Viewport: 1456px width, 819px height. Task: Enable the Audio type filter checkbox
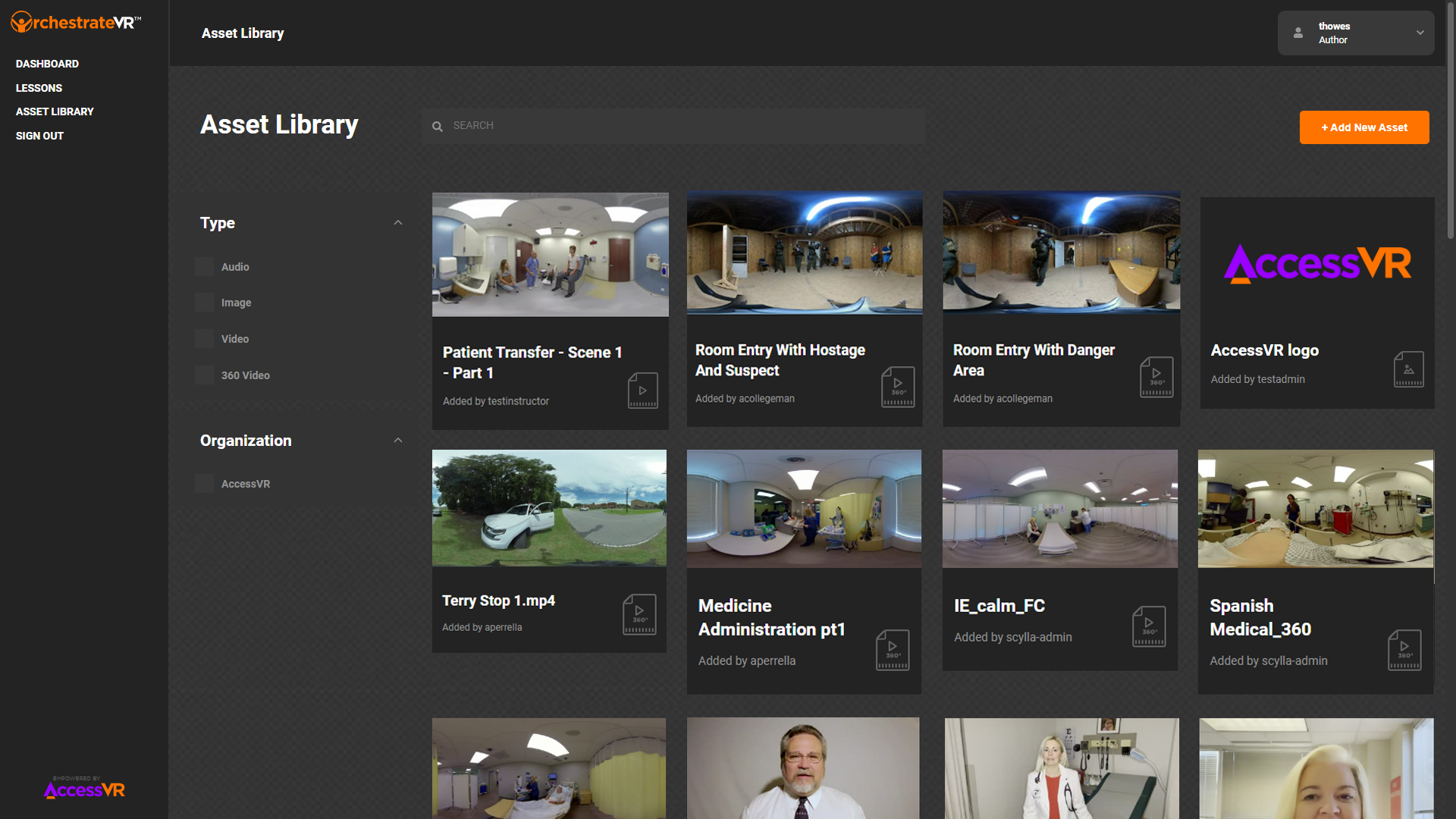205,267
